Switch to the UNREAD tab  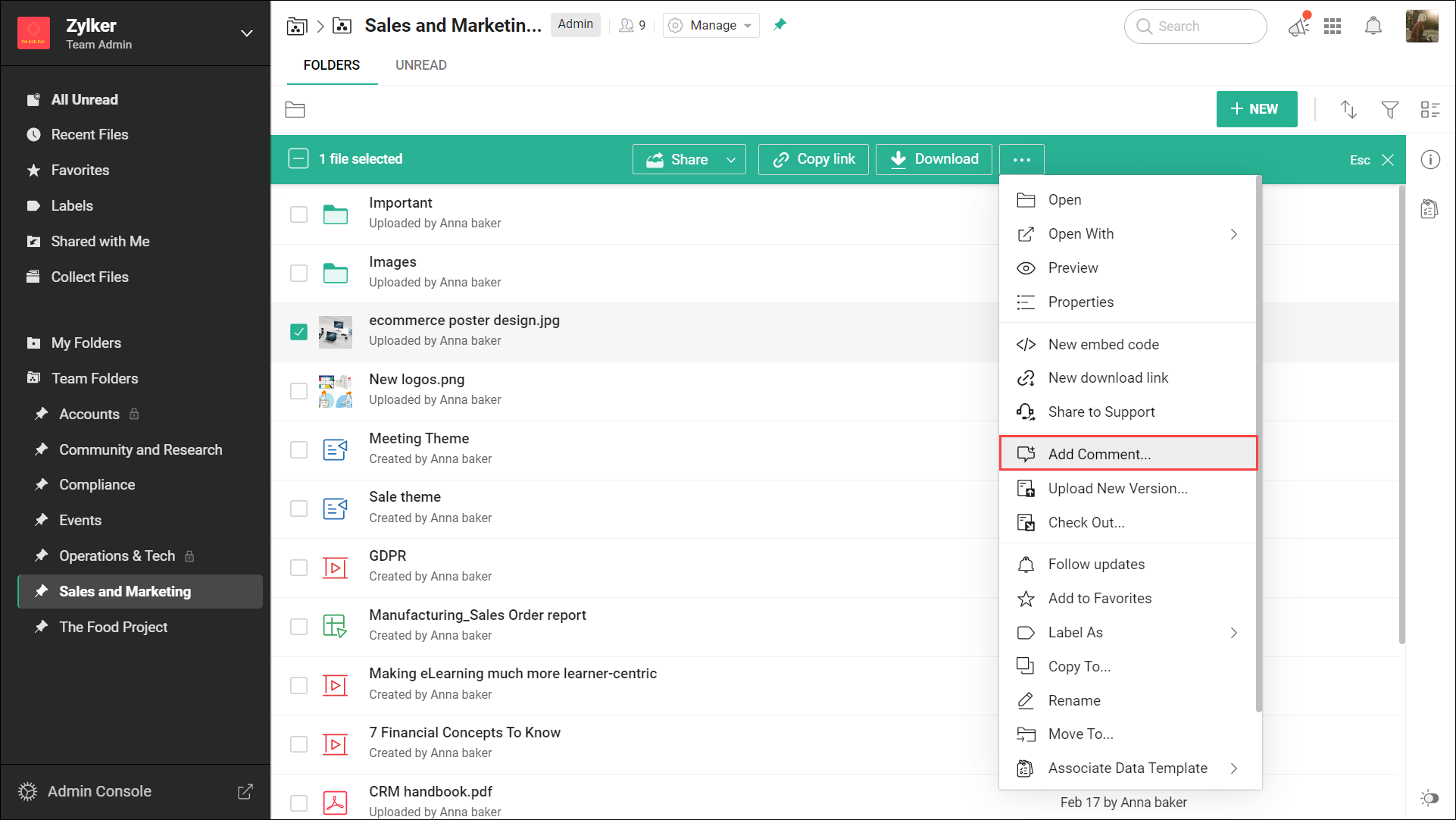click(420, 65)
